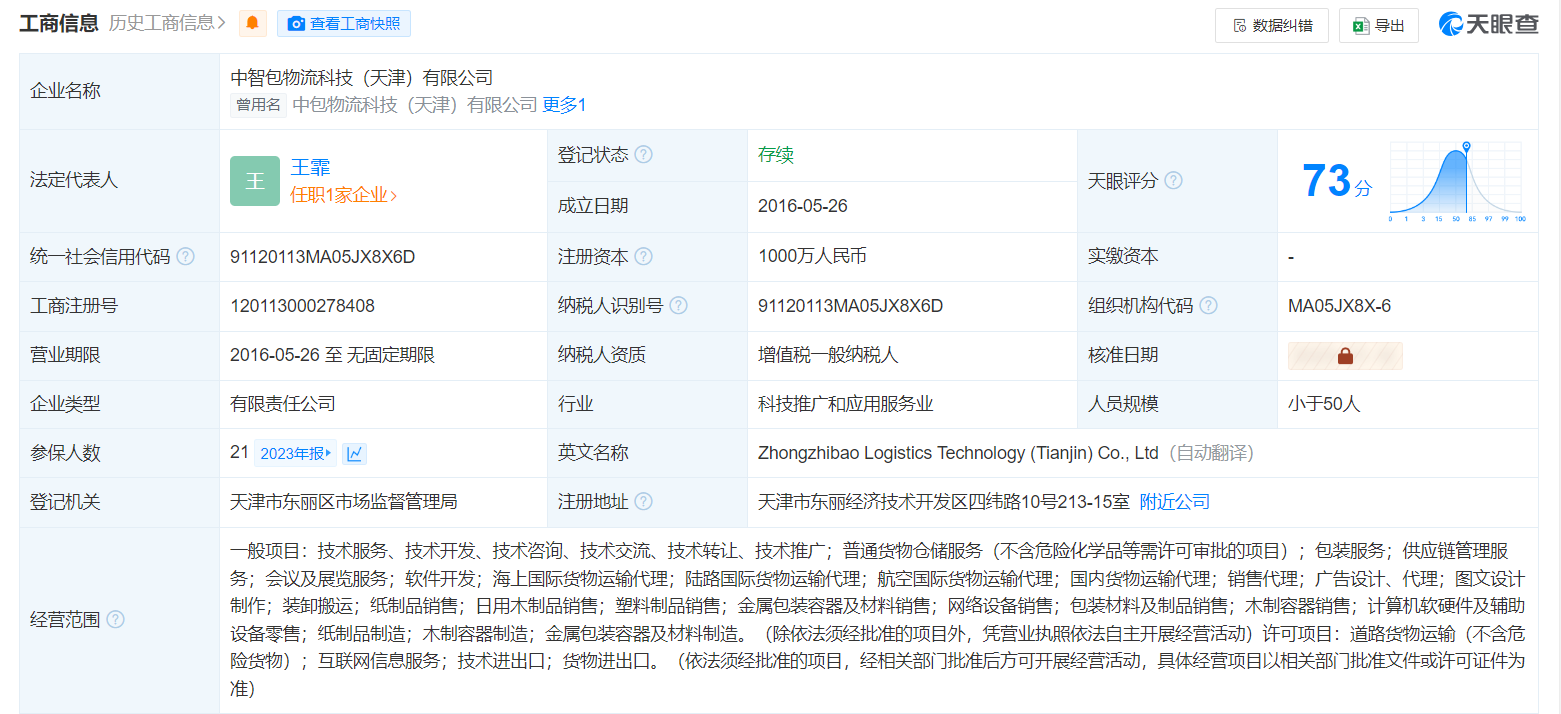Open legal representative 王霏 link
The height and width of the screenshot is (714, 1561).
click(310, 167)
